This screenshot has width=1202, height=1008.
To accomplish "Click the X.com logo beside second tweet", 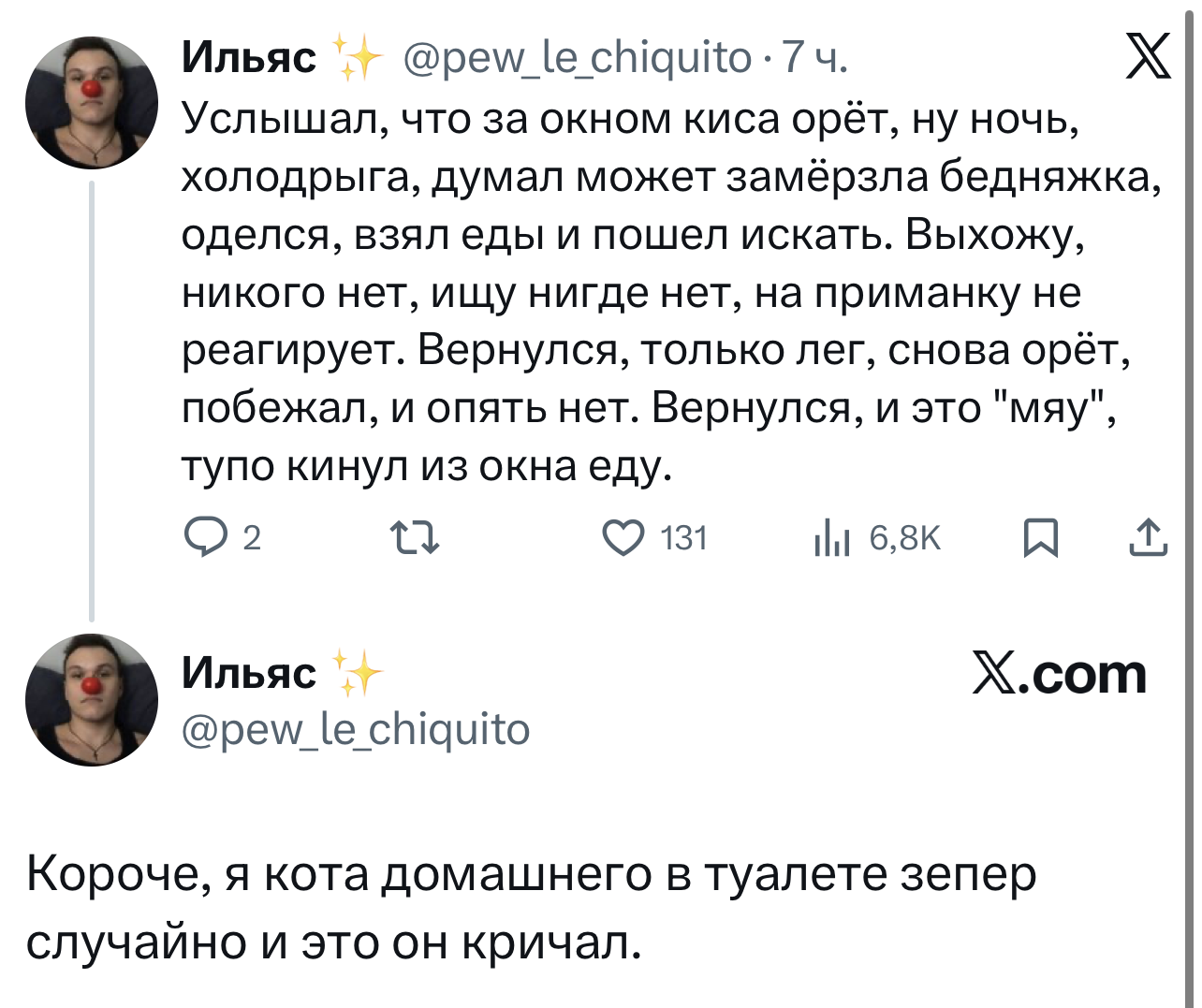I will (1060, 674).
